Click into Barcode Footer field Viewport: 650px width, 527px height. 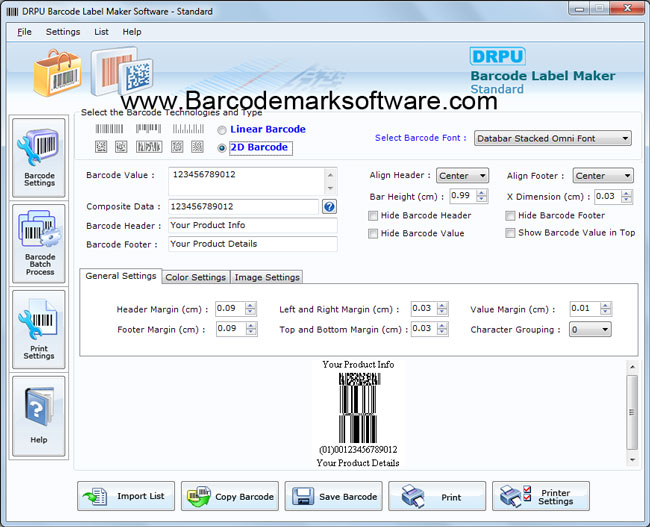click(x=253, y=244)
